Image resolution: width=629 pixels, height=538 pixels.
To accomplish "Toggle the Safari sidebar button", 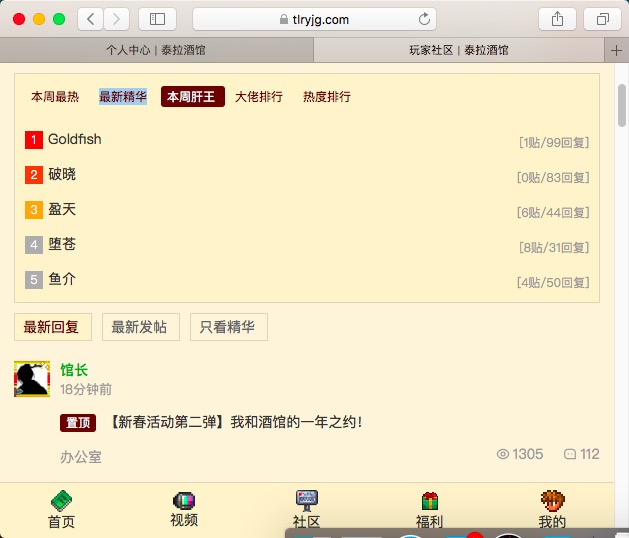I will click(157, 19).
